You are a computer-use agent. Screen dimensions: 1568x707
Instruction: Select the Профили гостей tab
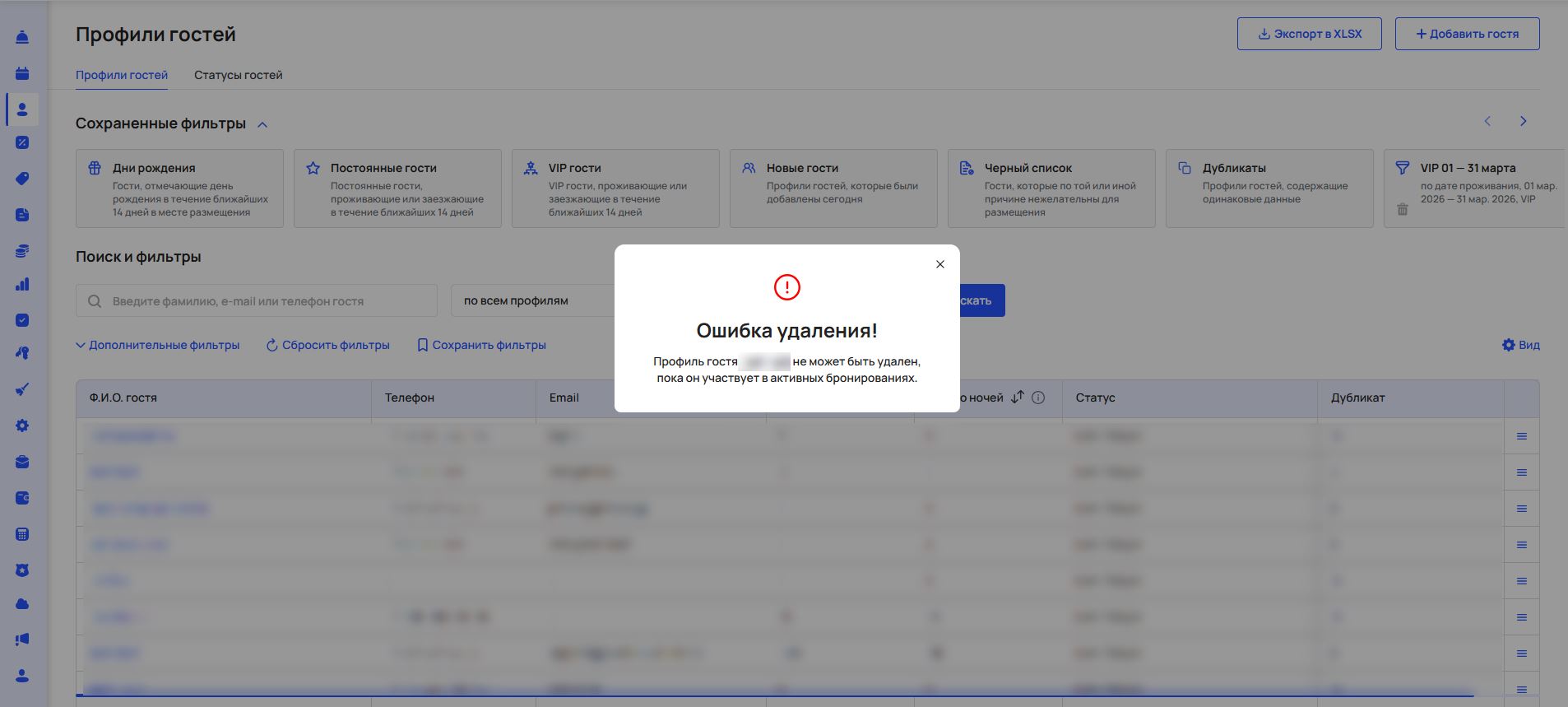(122, 75)
